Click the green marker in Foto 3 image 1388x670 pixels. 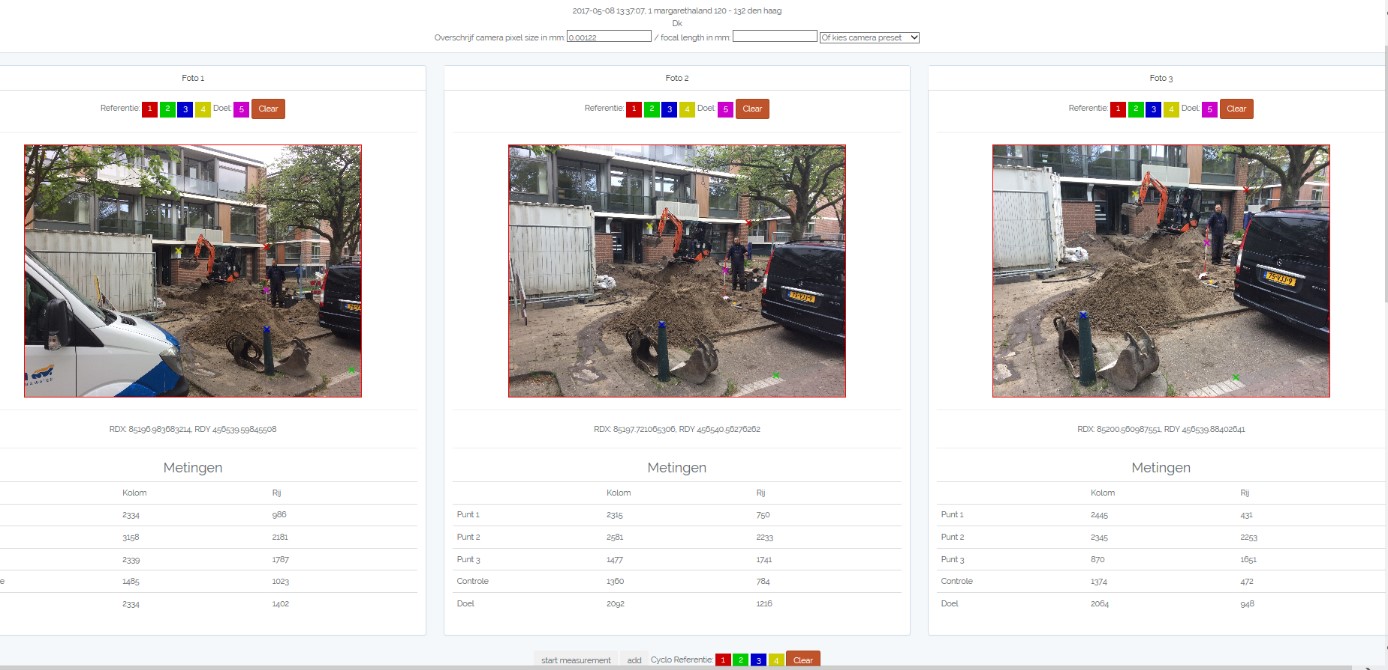click(x=1236, y=377)
